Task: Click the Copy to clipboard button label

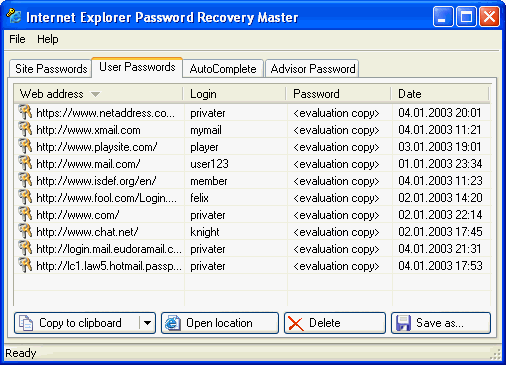Action: click(80, 323)
